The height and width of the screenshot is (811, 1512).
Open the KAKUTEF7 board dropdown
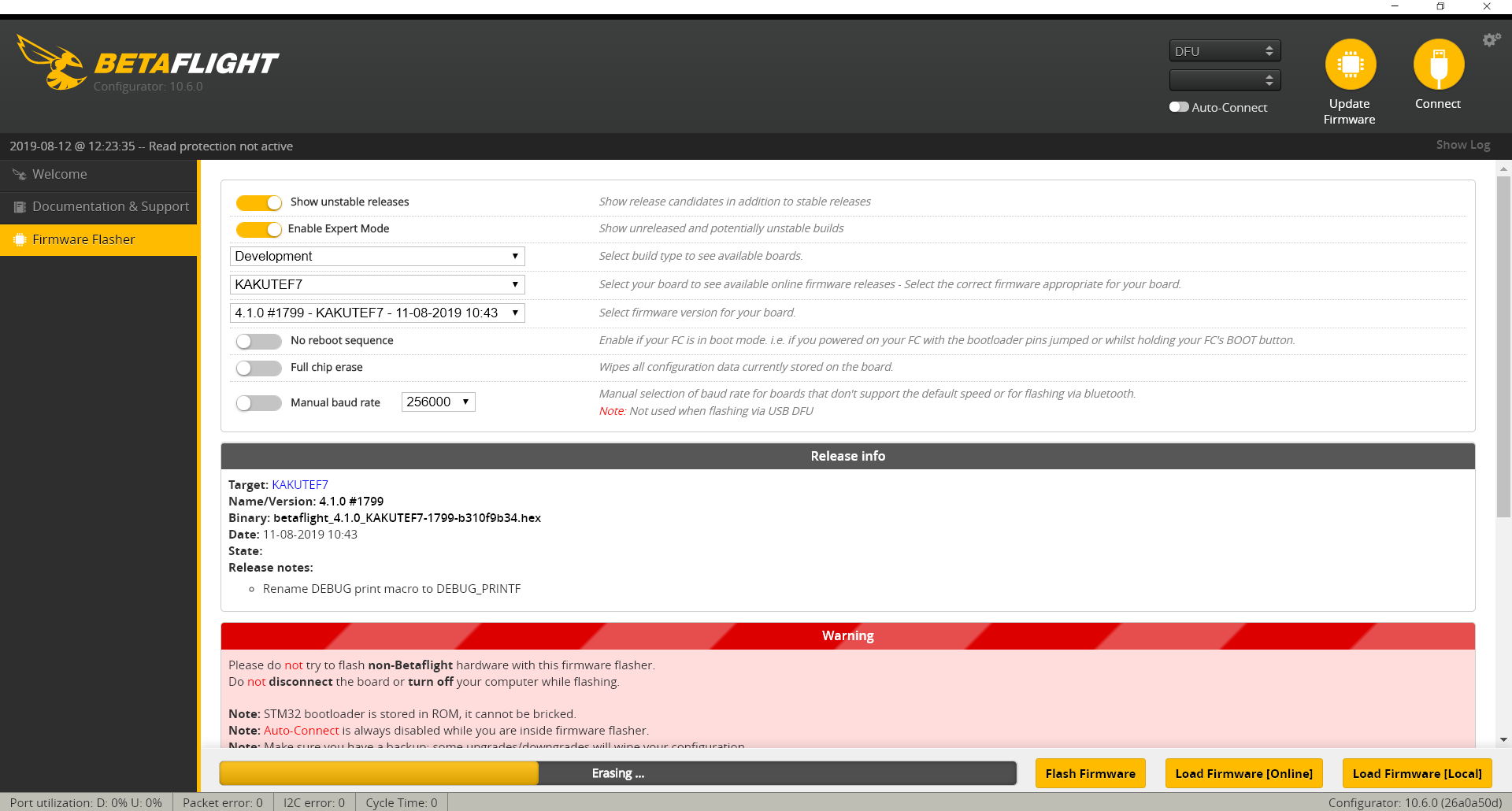click(377, 284)
